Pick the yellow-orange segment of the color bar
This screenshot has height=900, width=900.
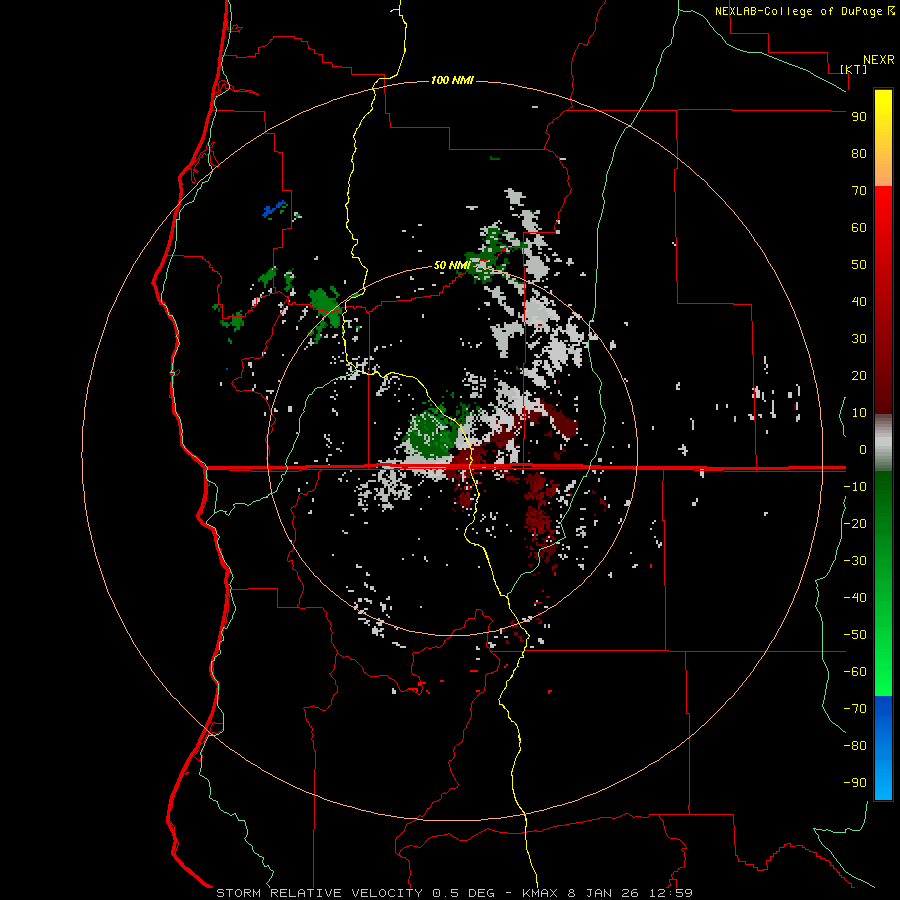883,138
